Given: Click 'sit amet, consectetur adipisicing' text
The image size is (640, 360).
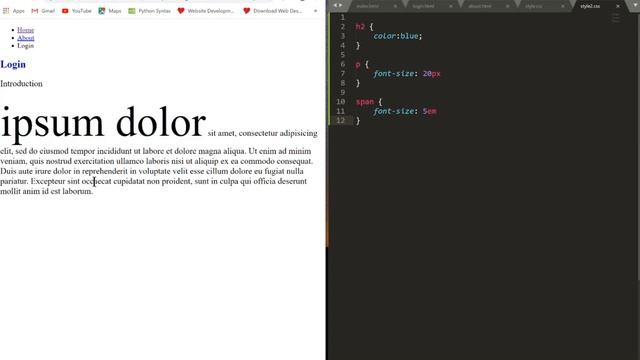Looking at the screenshot, I should tap(262, 133).
